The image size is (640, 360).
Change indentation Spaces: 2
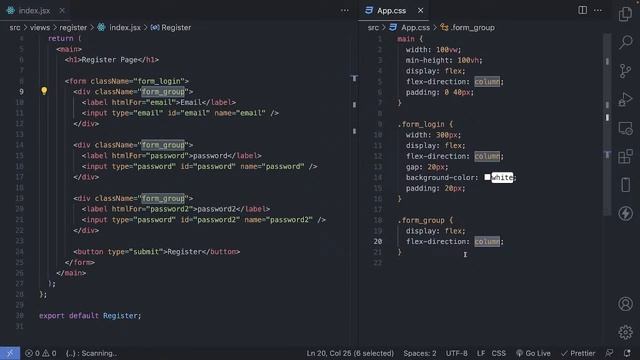click(x=420, y=353)
